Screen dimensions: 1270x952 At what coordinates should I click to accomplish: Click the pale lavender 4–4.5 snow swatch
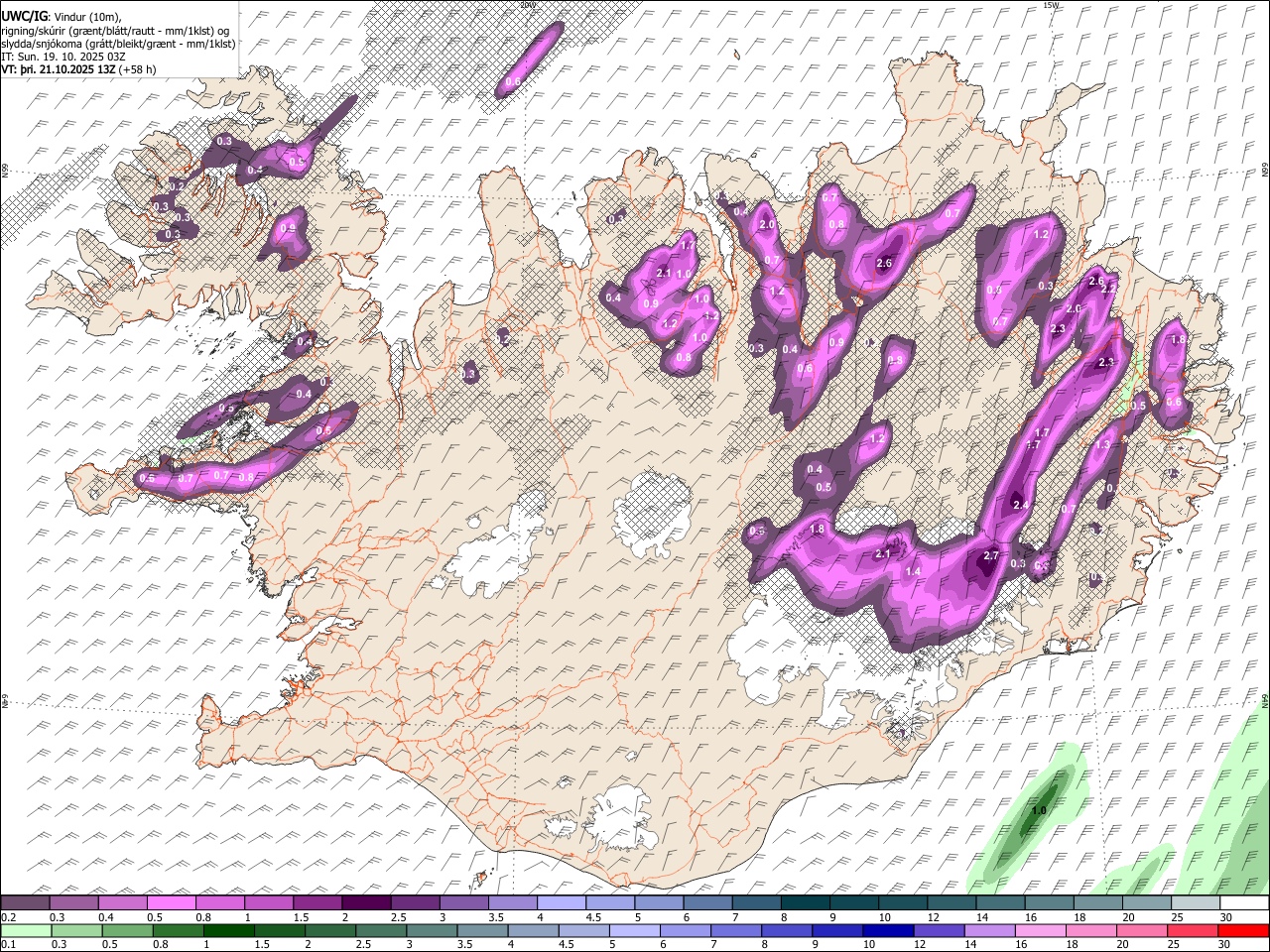561,902
